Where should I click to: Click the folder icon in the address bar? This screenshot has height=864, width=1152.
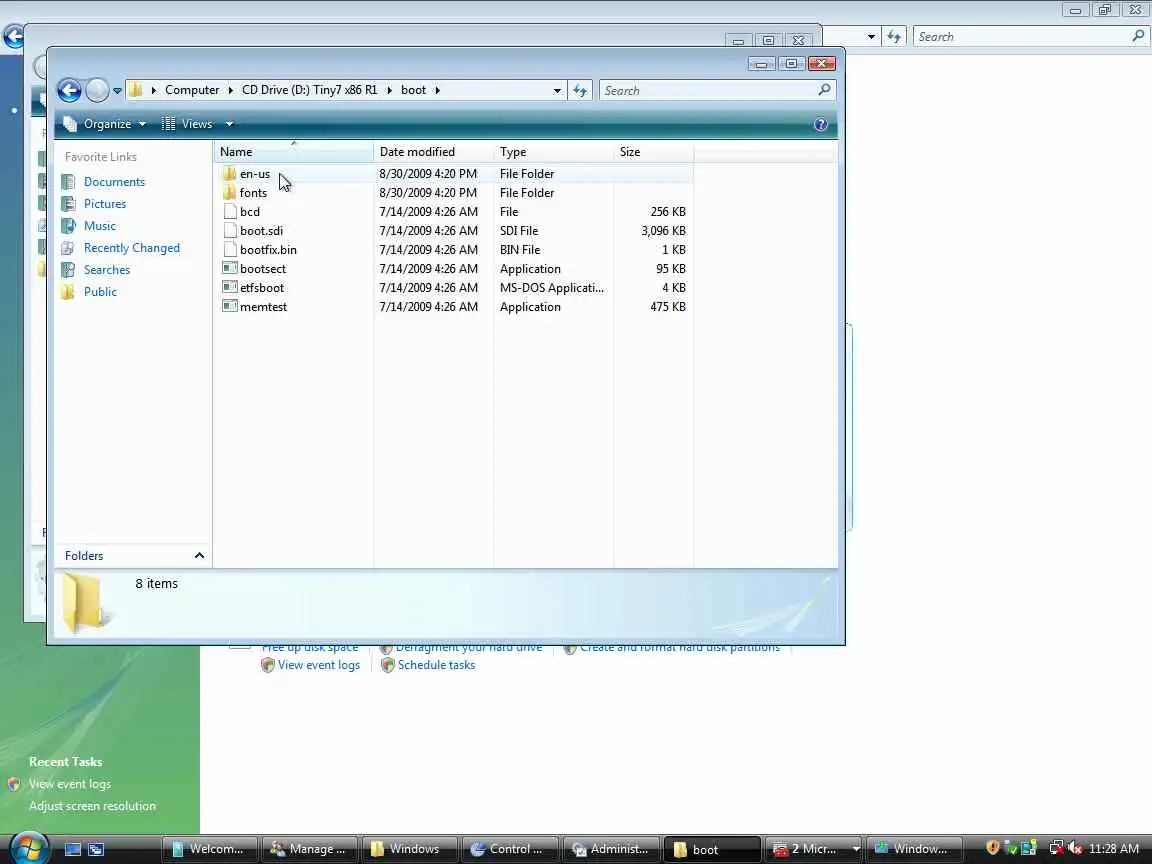click(x=135, y=90)
